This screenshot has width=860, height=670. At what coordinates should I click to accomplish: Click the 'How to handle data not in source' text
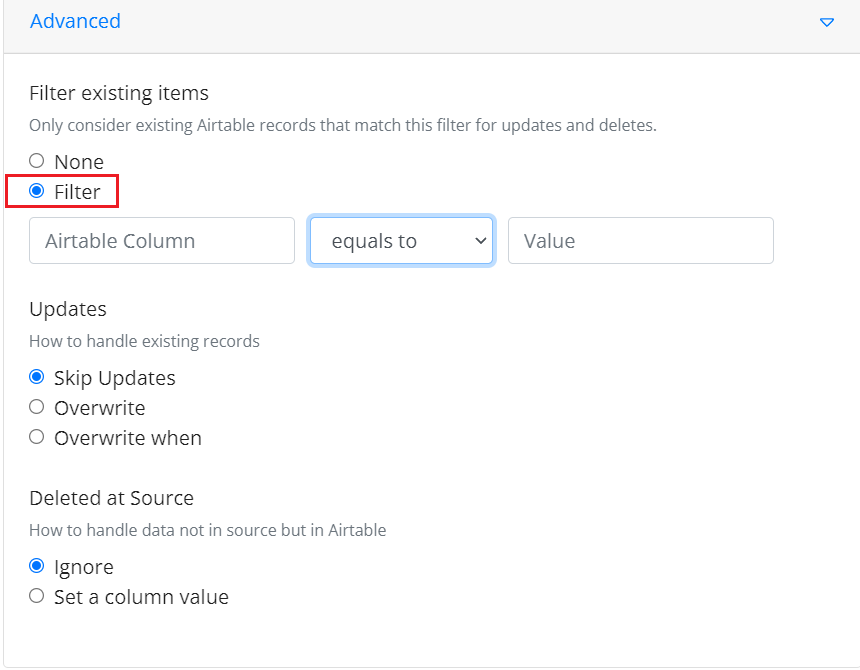207,530
